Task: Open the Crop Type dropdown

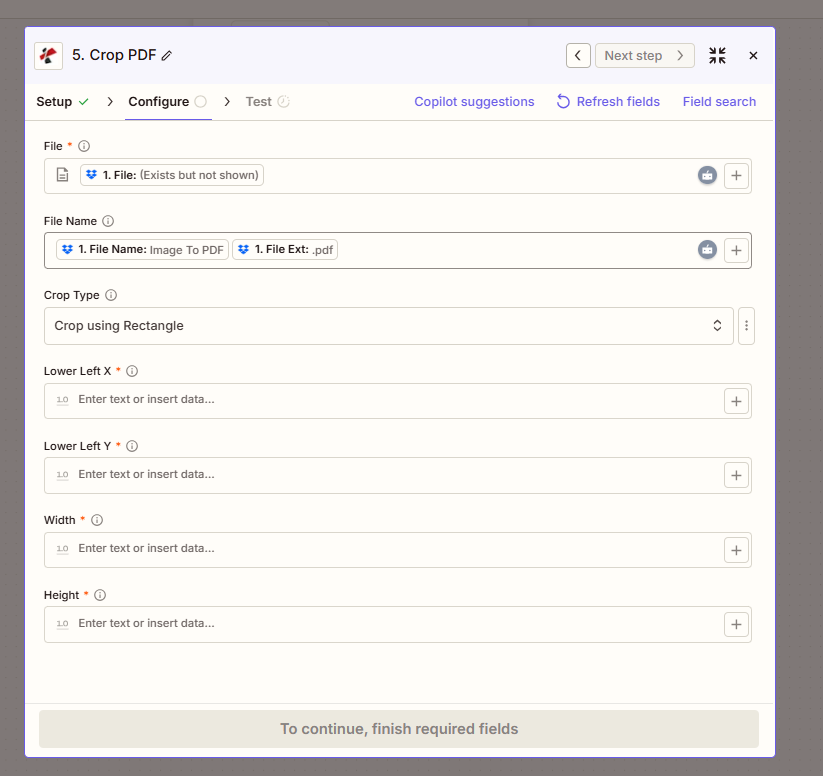Action: pyautogui.click(x=388, y=326)
